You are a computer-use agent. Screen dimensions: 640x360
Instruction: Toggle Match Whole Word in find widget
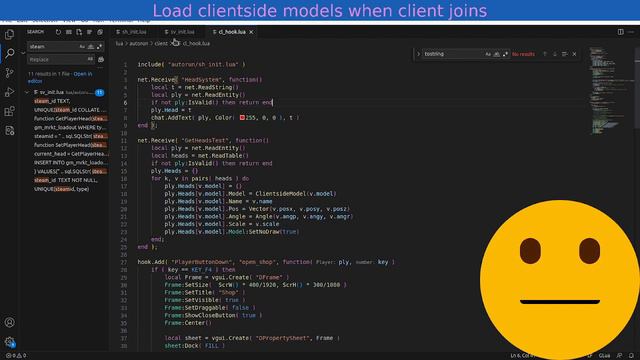(x=497, y=54)
